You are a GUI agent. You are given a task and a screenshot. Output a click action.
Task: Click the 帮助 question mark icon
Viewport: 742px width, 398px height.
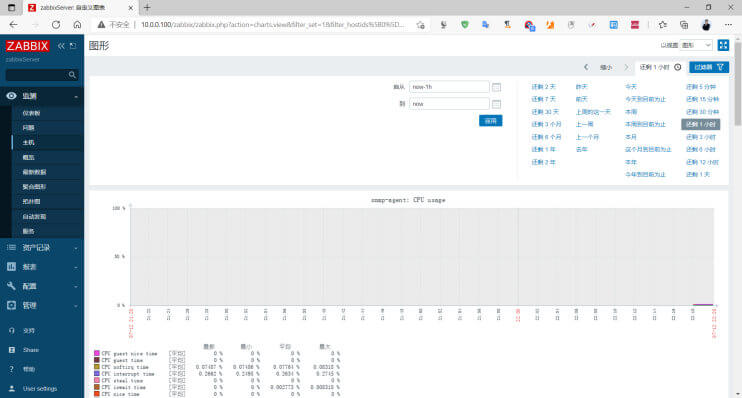coord(12,369)
